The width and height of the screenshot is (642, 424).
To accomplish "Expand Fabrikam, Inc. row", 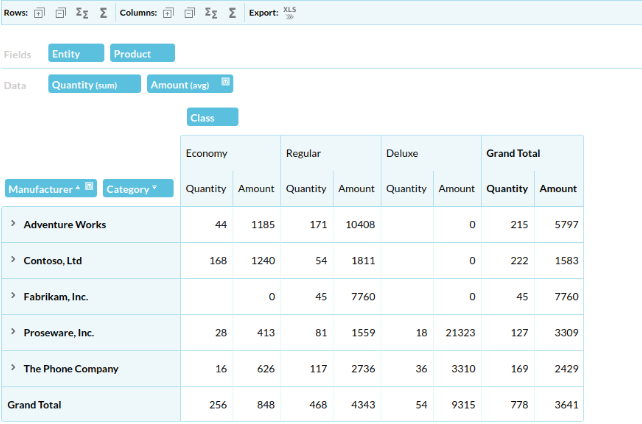I will pos(13,295).
